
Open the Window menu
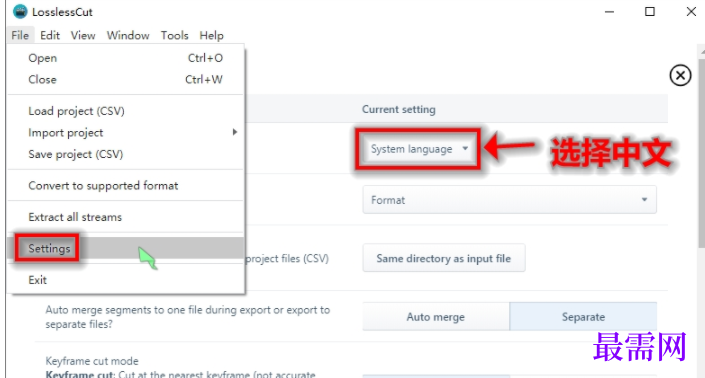pos(128,36)
